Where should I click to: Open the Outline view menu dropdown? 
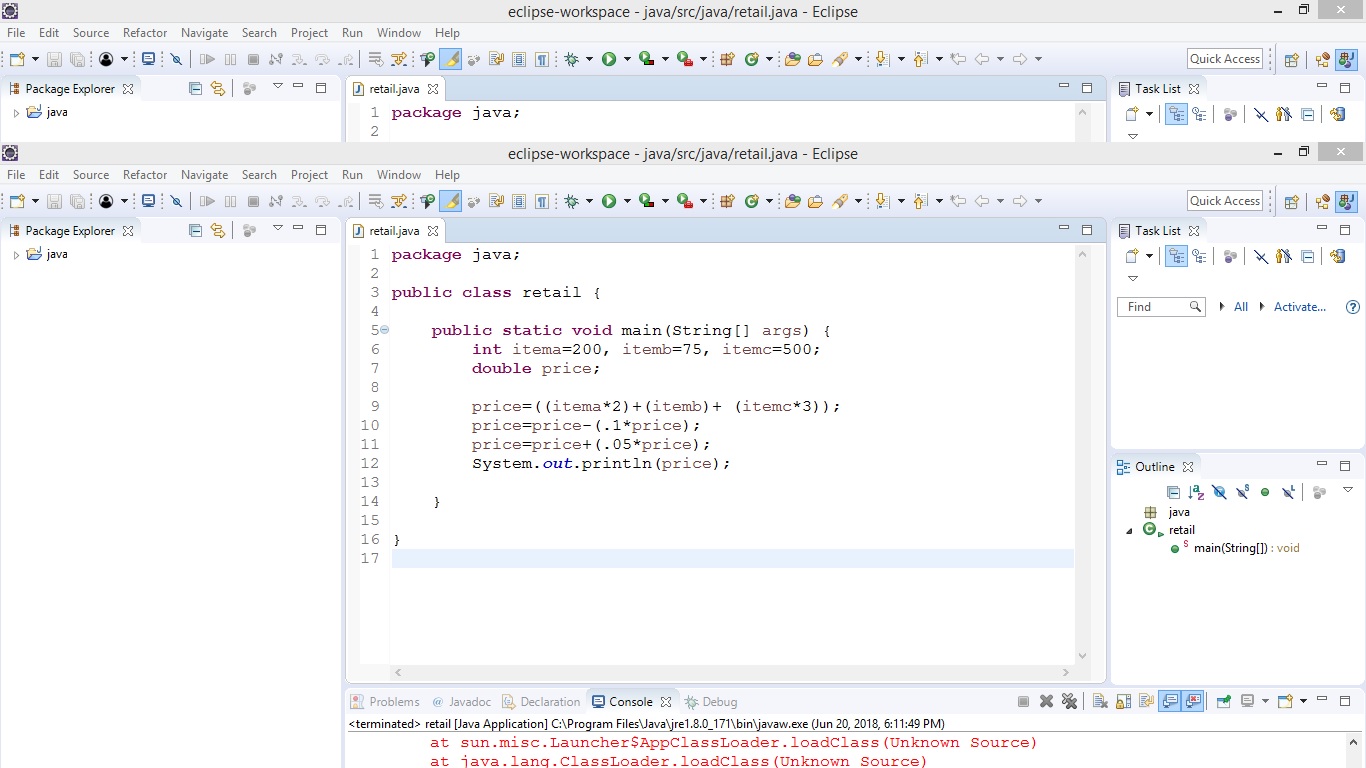coord(1347,491)
